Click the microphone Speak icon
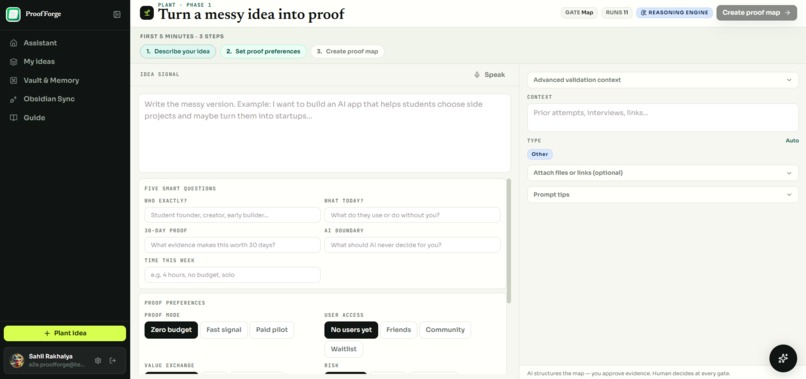Screen dimensions: 806x379 click(x=477, y=75)
